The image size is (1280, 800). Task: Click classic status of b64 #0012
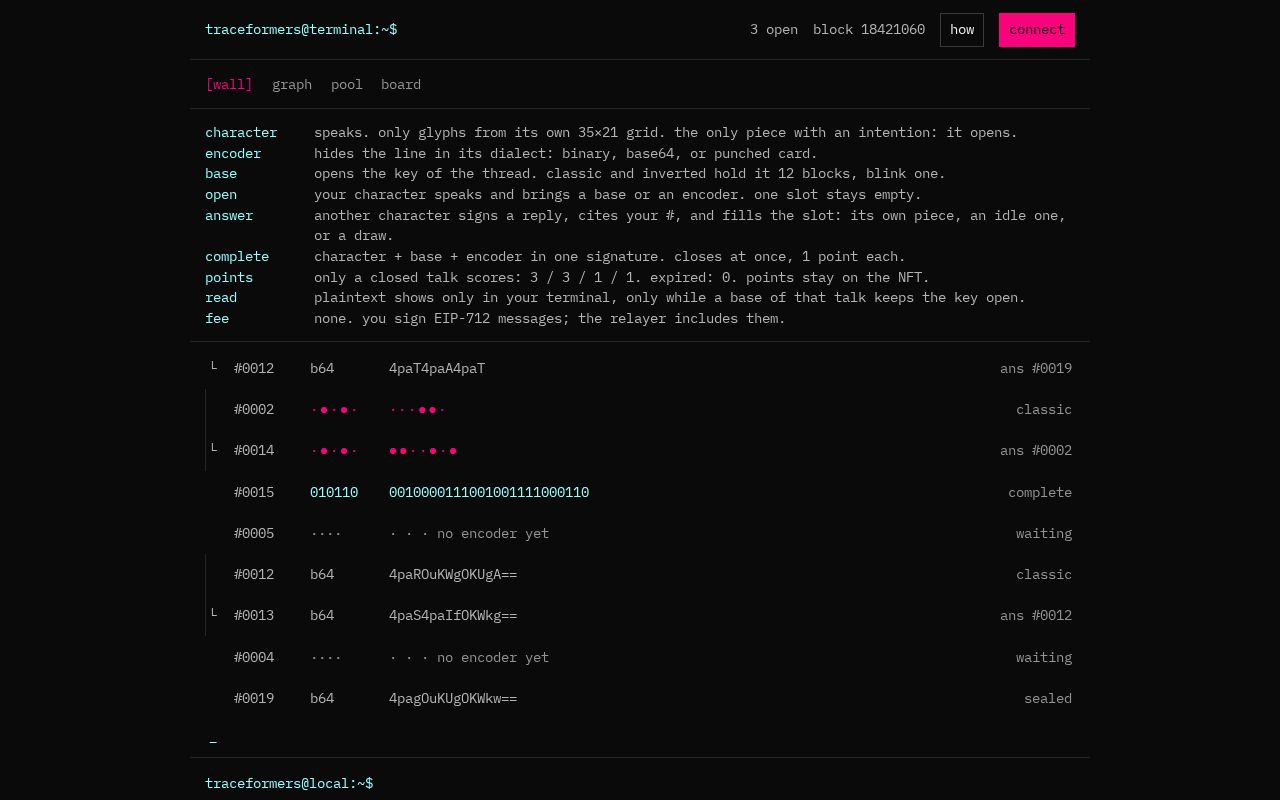tap(1044, 574)
